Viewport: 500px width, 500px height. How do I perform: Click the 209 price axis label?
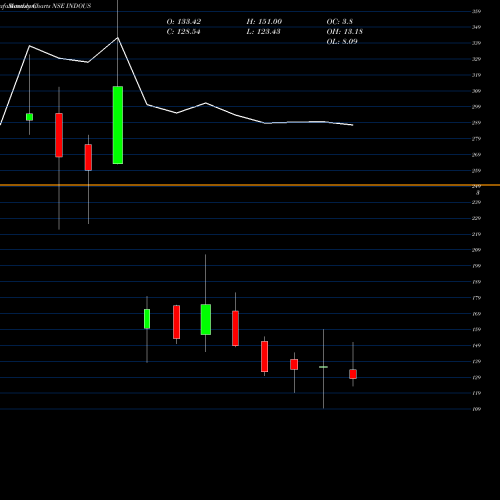[x=476, y=250]
